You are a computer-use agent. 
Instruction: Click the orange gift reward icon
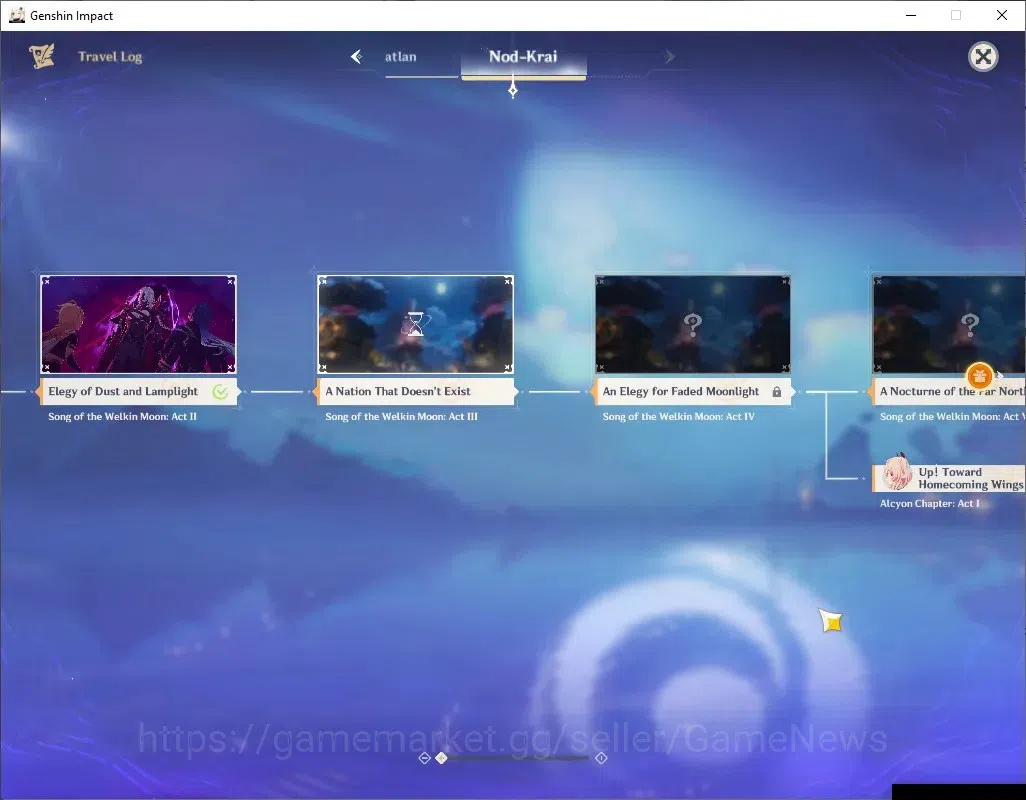click(x=980, y=375)
